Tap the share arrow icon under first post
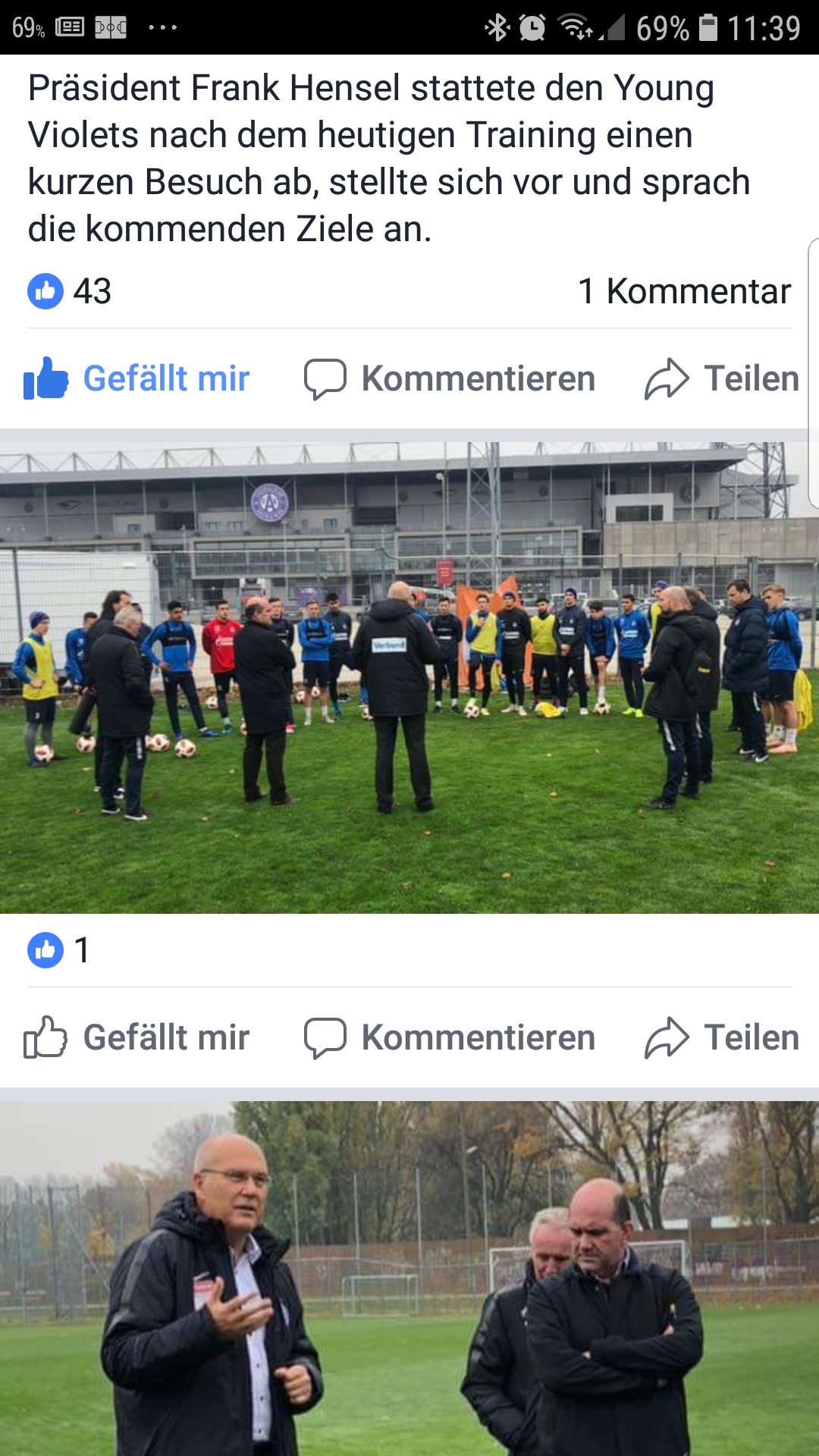Image resolution: width=819 pixels, height=1456 pixels. 667,378
